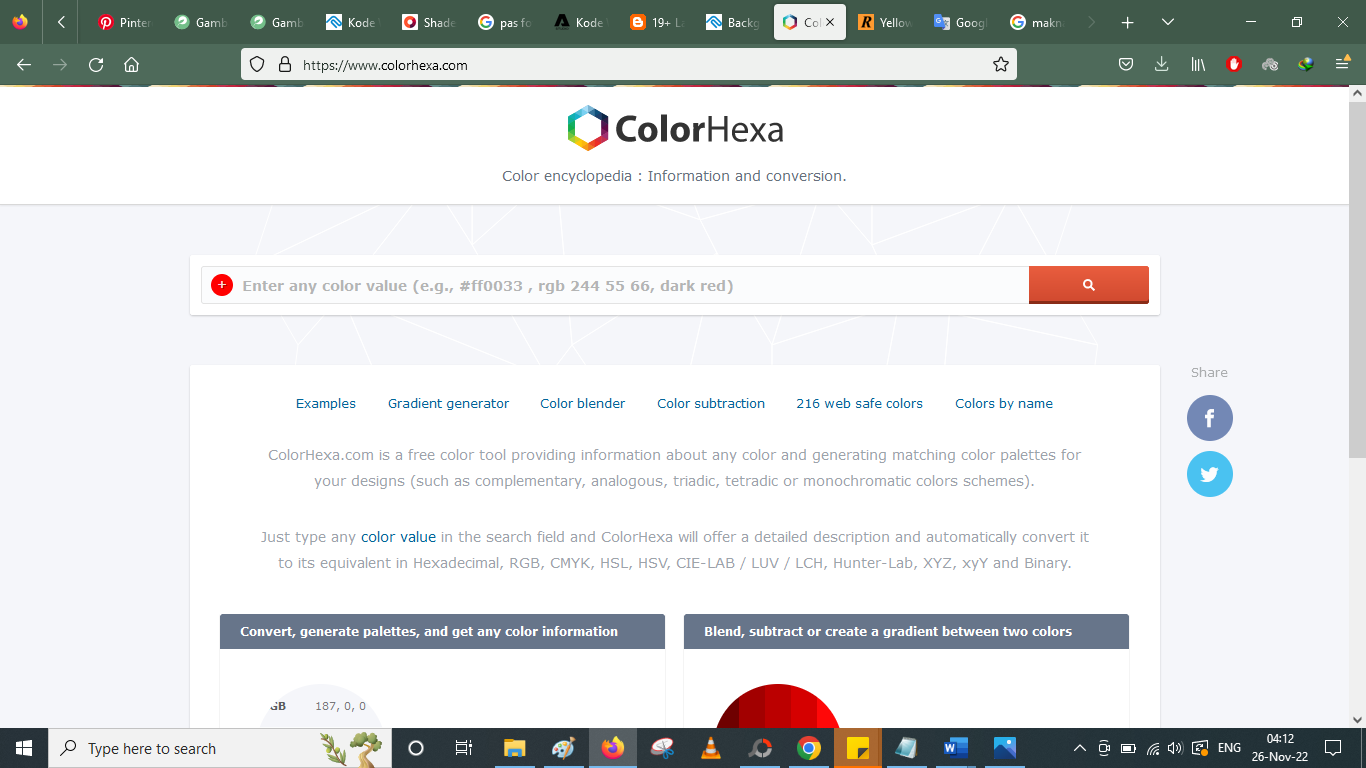Share page on Twitter
This screenshot has height=768, width=1366.
1210,474
